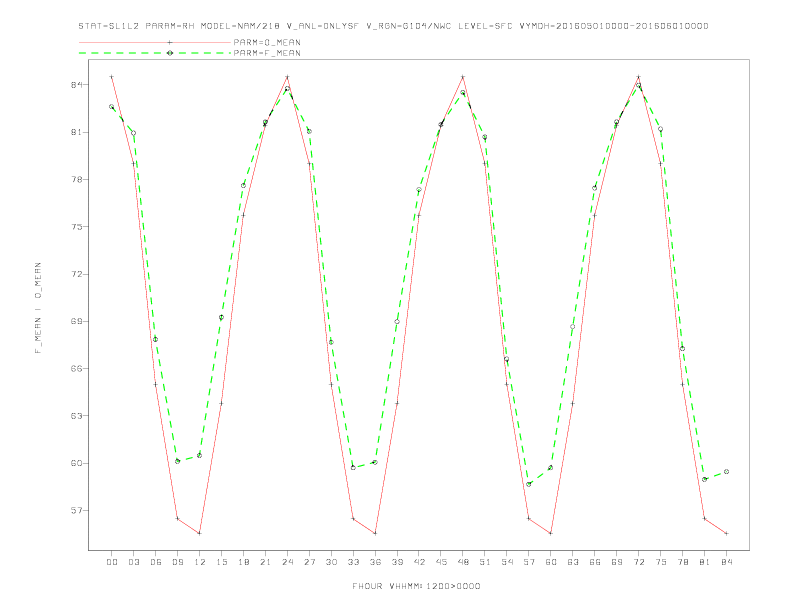The width and height of the screenshot is (792, 612).
Task: Click x-axis tick label 27
Action: click(x=309, y=562)
